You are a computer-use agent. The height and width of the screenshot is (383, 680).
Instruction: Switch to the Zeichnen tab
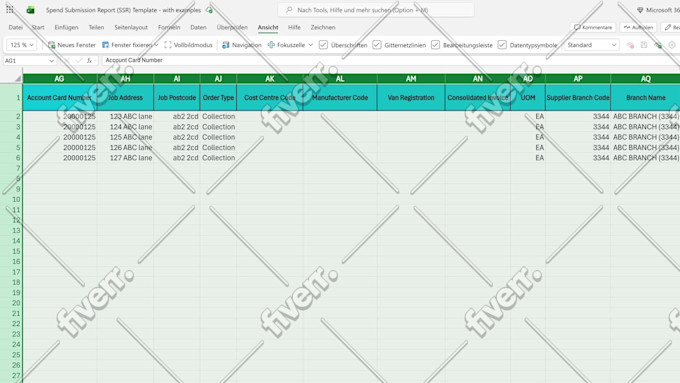click(x=323, y=27)
